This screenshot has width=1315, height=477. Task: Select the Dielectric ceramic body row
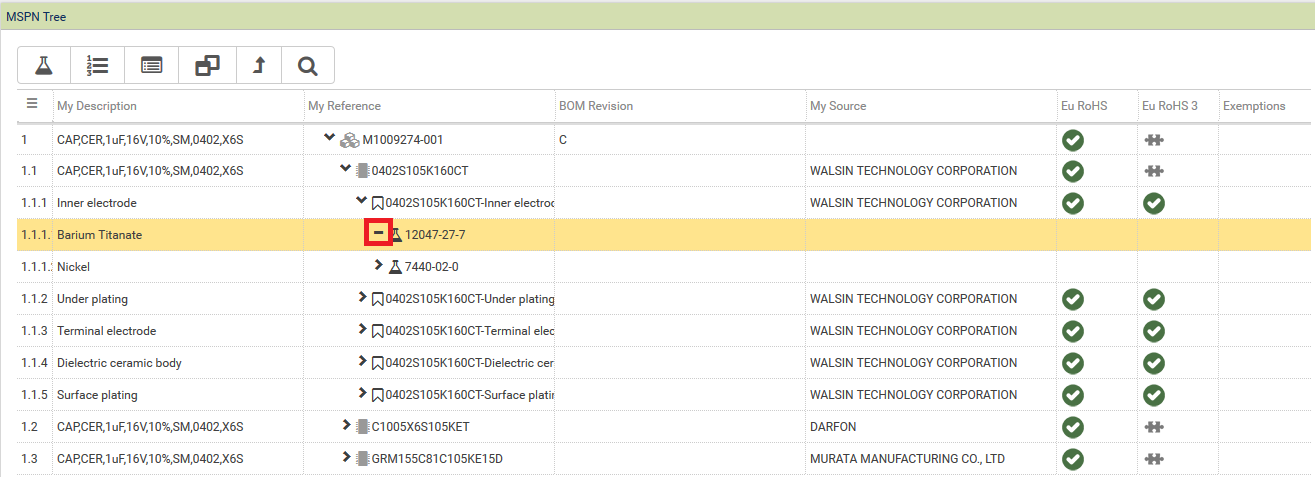point(119,363)
